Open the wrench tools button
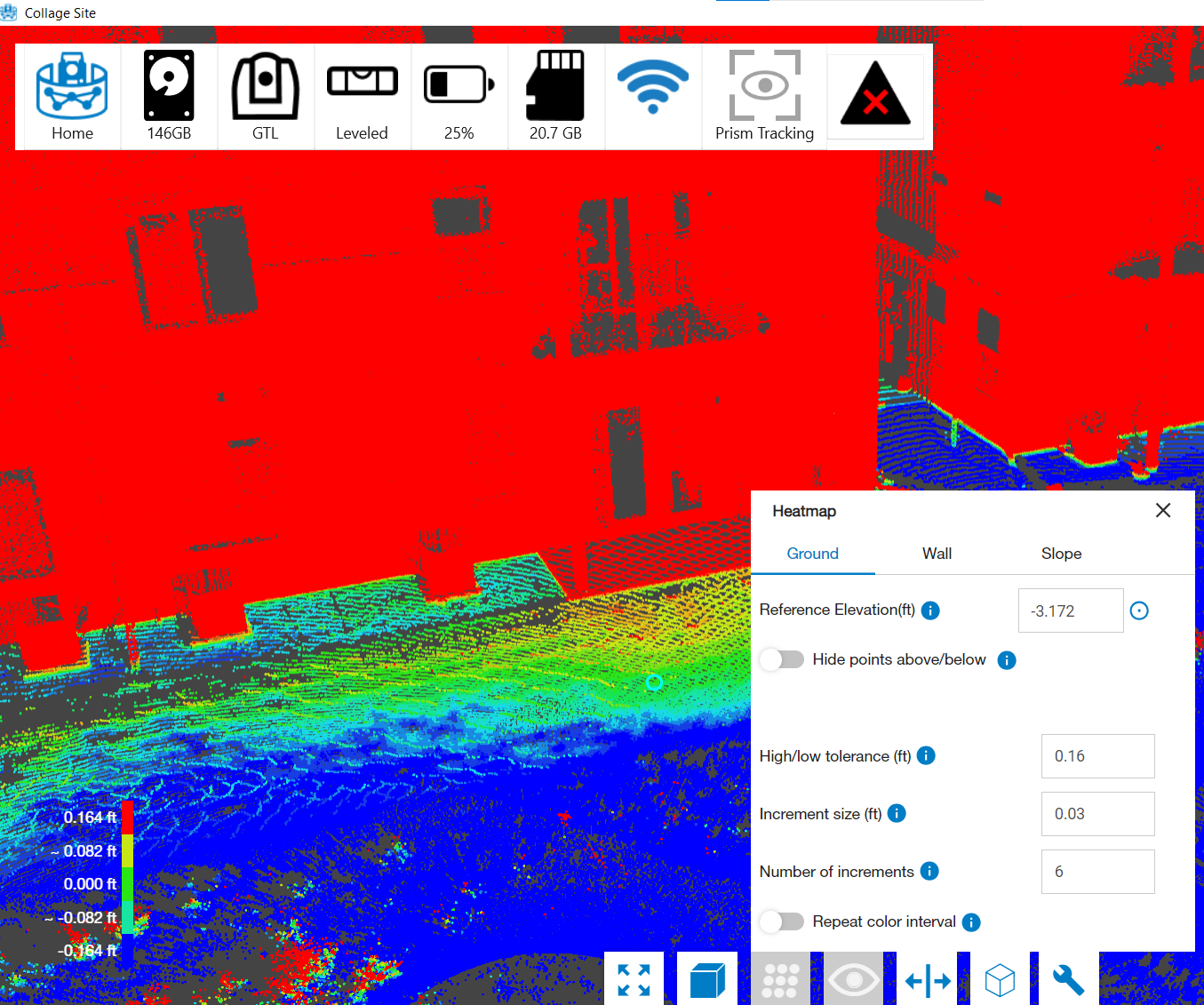This screenshot has width=1204, height=1005. coord(1068,980)
